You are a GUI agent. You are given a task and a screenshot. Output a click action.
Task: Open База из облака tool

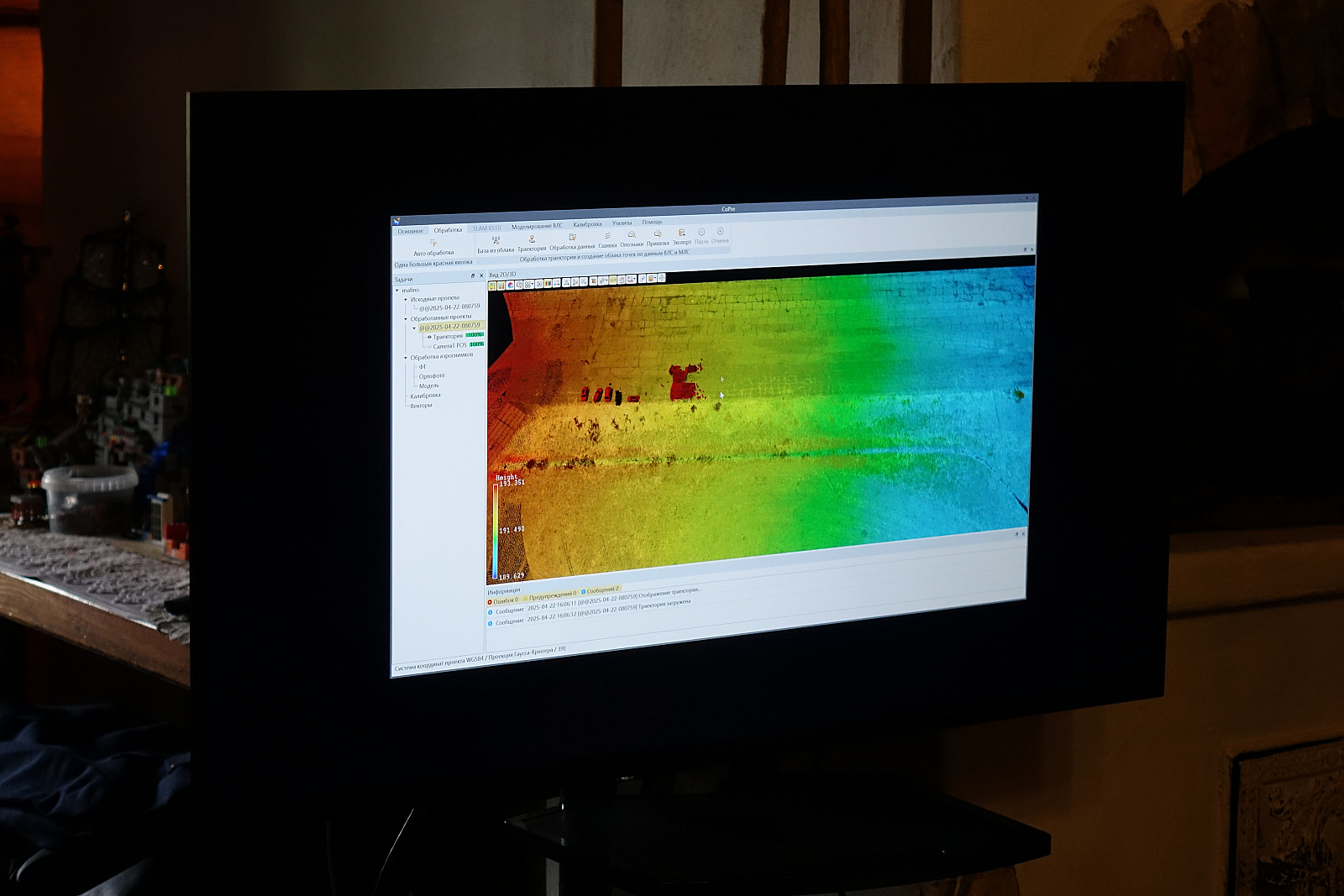tap(496, 242)
